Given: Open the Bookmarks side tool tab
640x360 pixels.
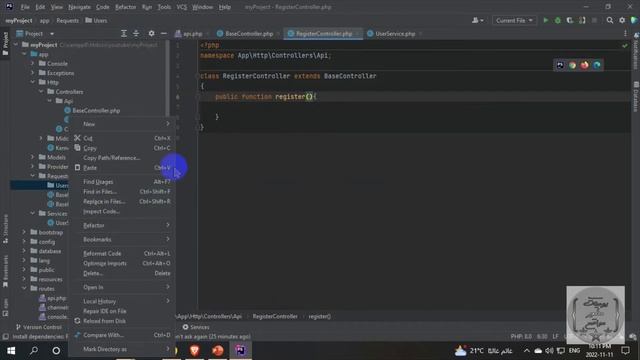Looking at the screenshot, I should [5, 271].
